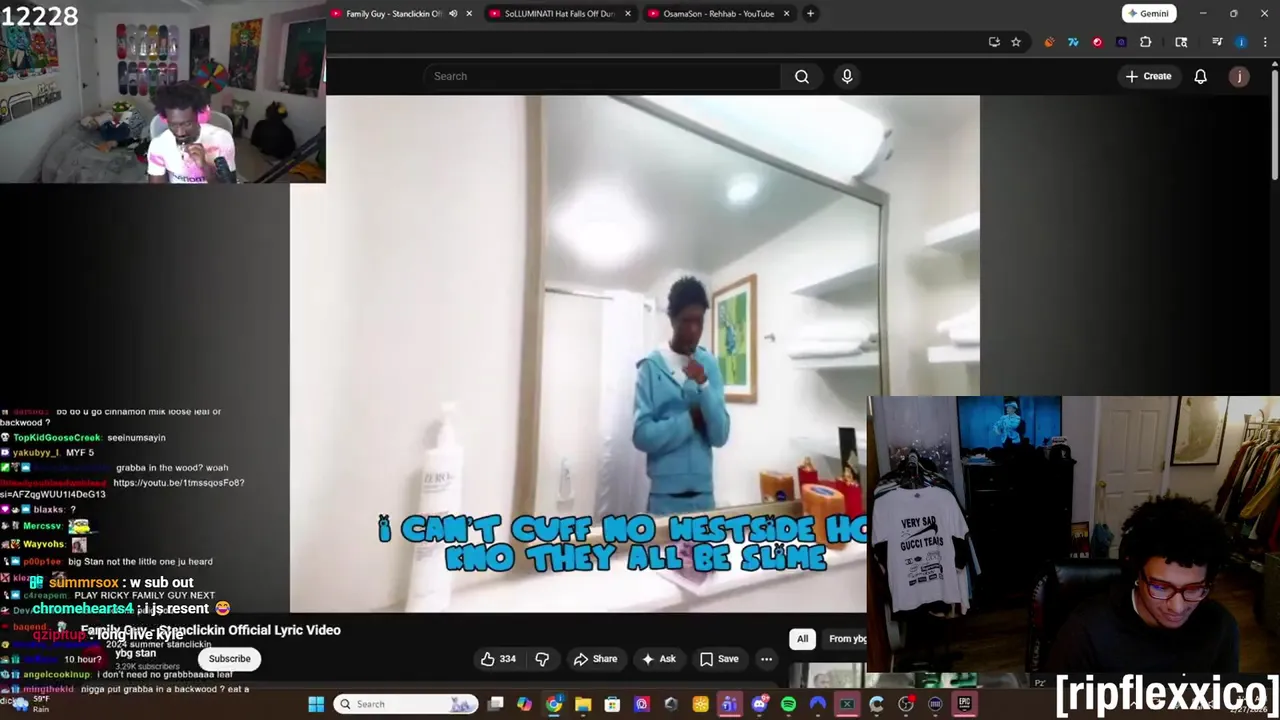Dislike the Stanclickin video
This screenshot has height=720, width=1280.
click(542, 659)
